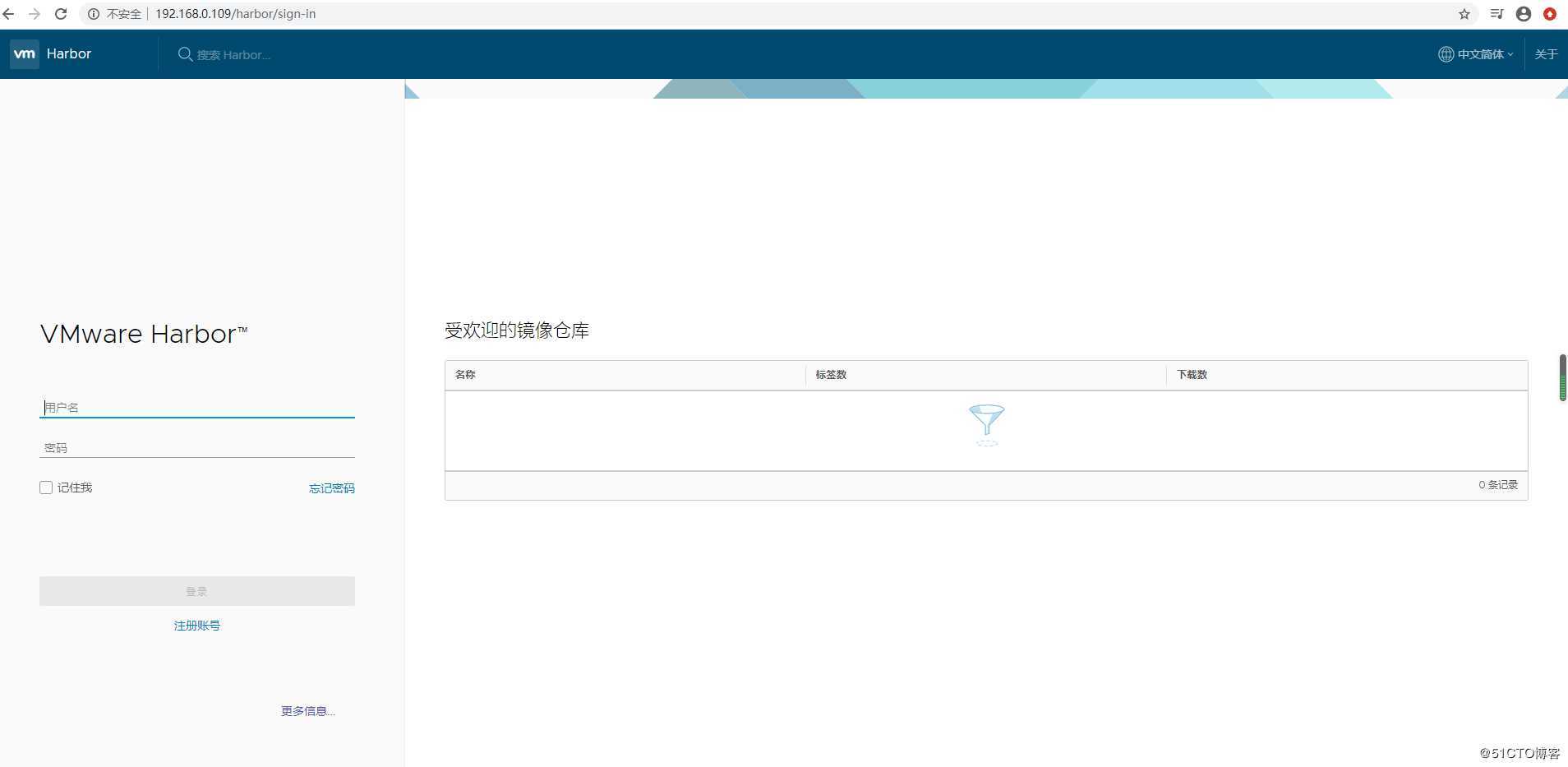Click the Harbor title in header
The height and width of the screenshot is (767, 1568).
(x=69, y=54)
